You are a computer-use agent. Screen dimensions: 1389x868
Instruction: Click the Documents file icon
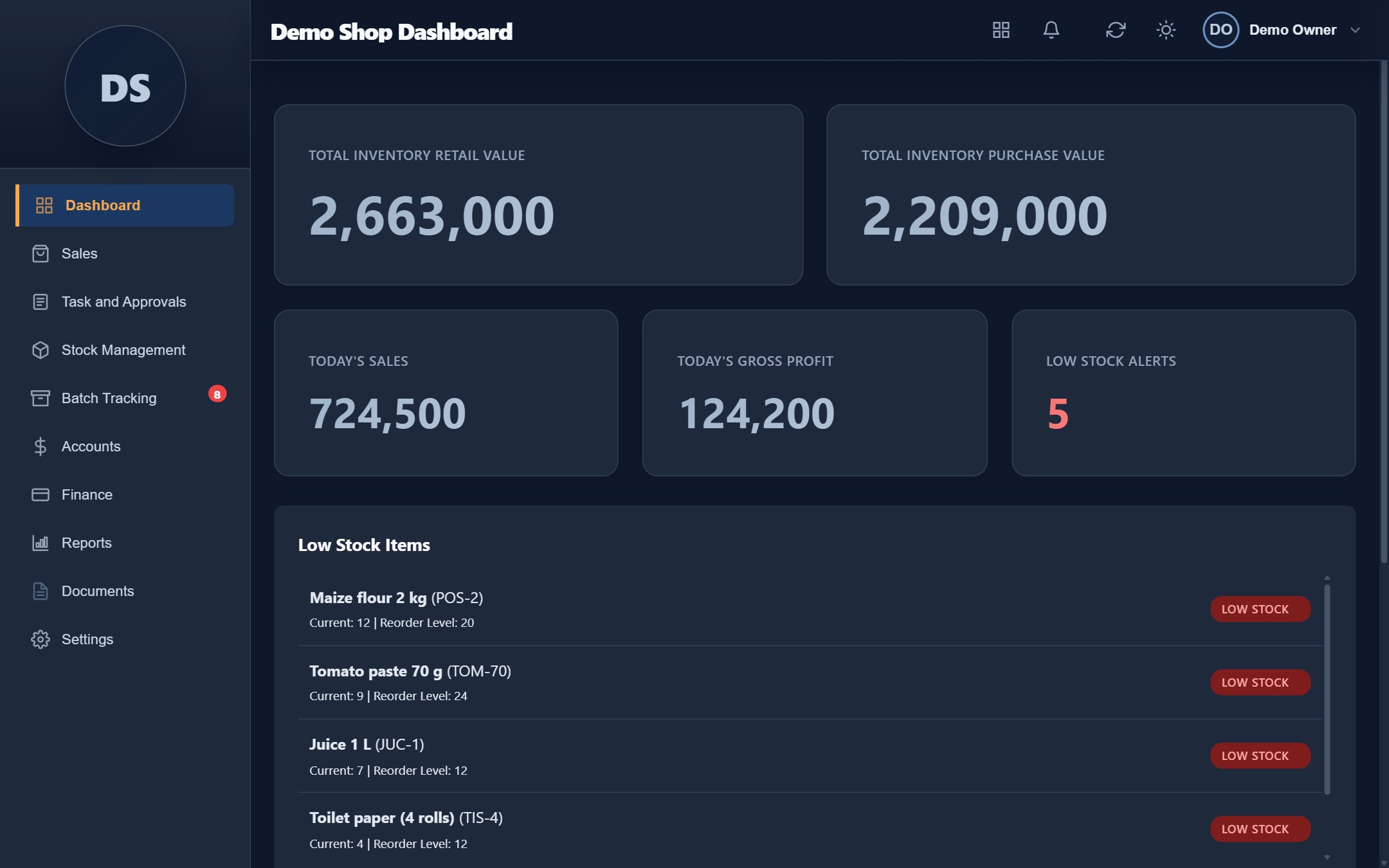point(41,592)
